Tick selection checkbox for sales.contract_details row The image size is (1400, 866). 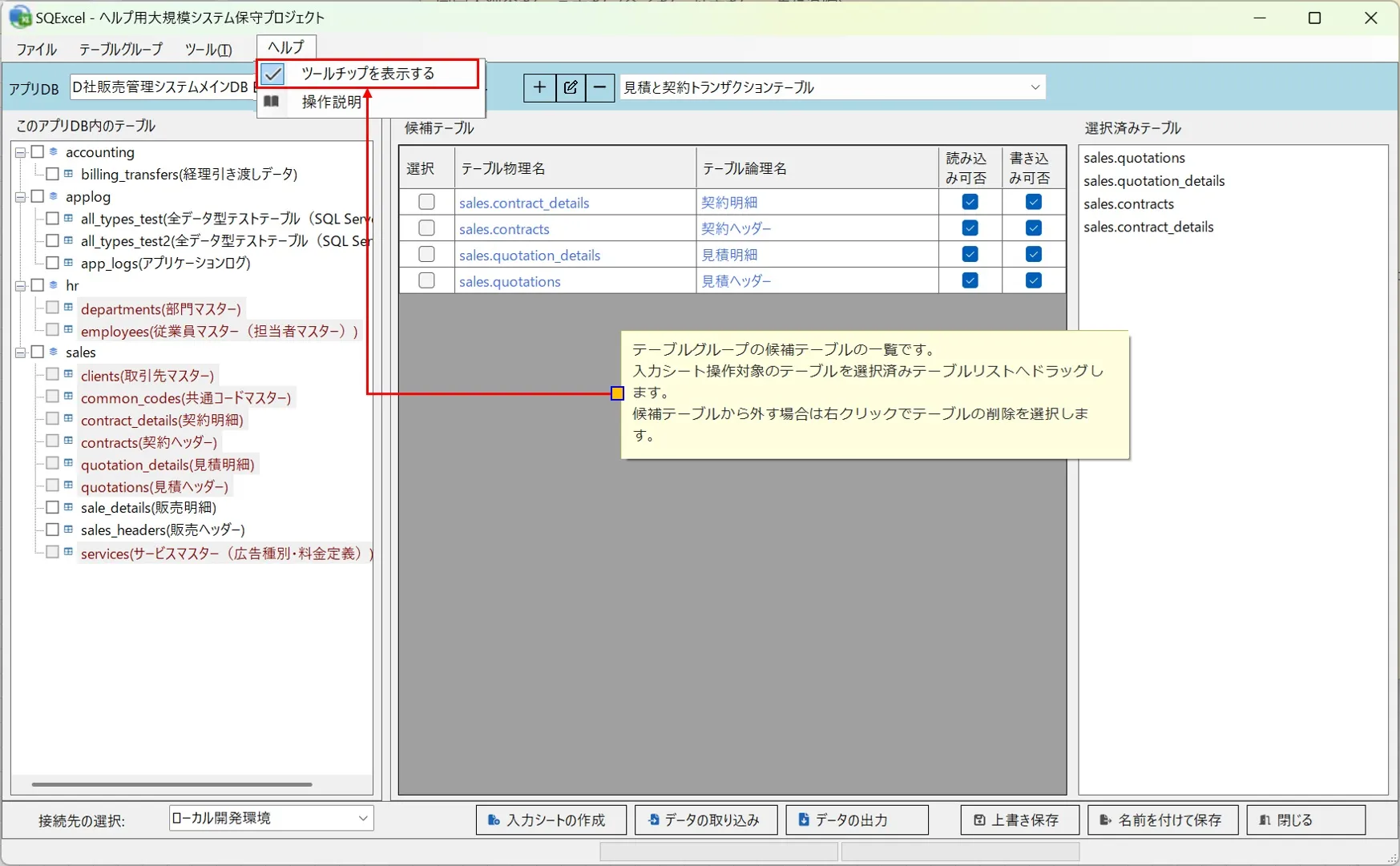(x=426, y=202)
